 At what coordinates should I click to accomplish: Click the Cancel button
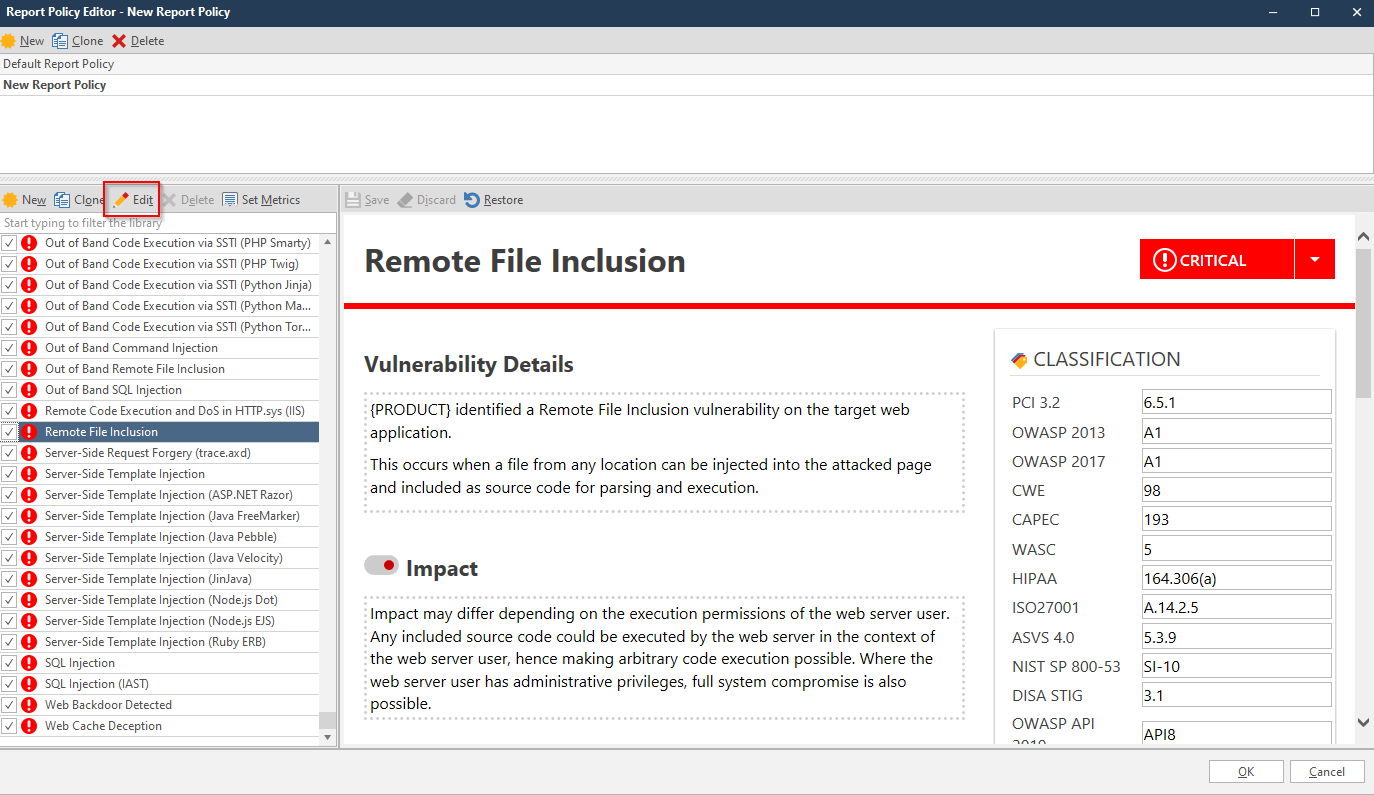click(1327, 771)
